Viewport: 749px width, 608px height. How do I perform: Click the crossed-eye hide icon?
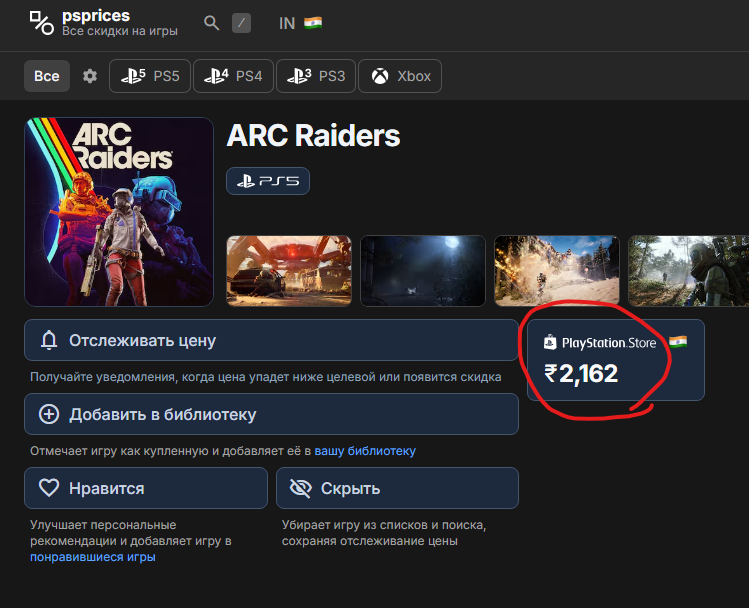[x=301, y=488]
